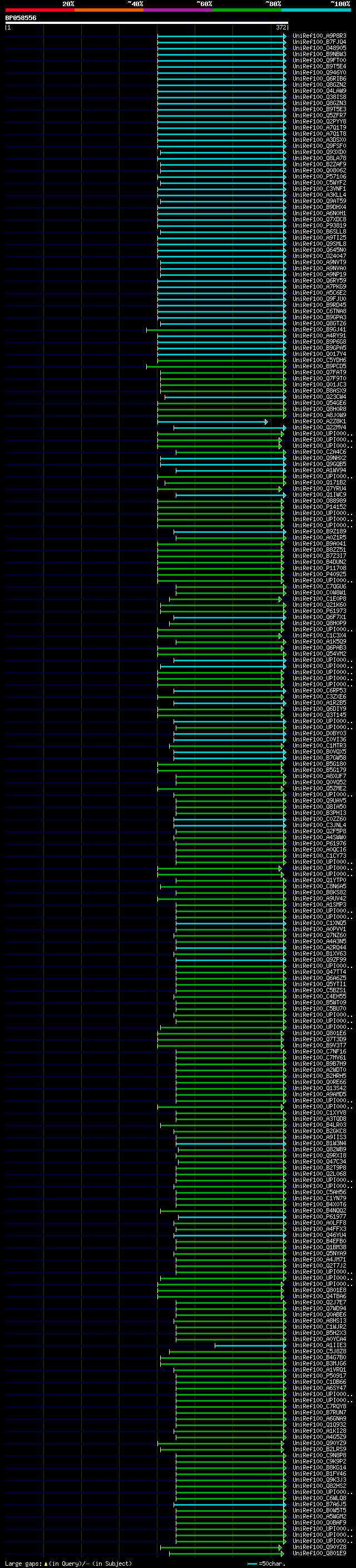Click the query name BP058556
This screenshot has height=1568, width=356.
pyautogui.click(x=21, y=18)
